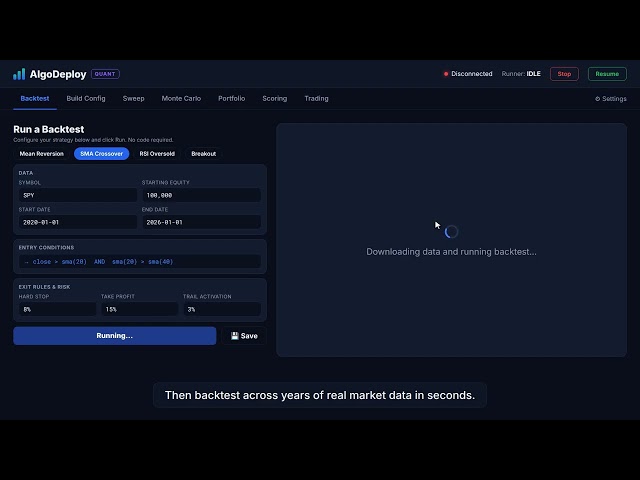
Task: Select the SMA Crossover strategy preset
Action: [x=102, y=154]
